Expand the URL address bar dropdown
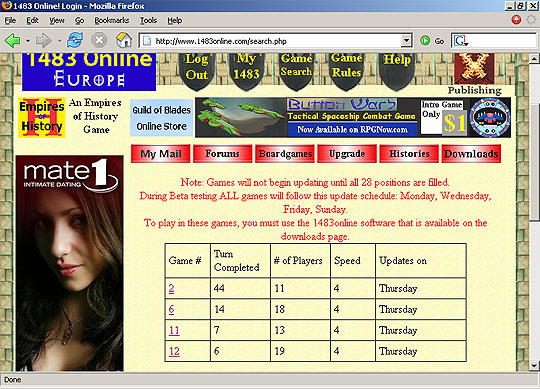This screenshot has width=540, height=389. coord(406,41)
